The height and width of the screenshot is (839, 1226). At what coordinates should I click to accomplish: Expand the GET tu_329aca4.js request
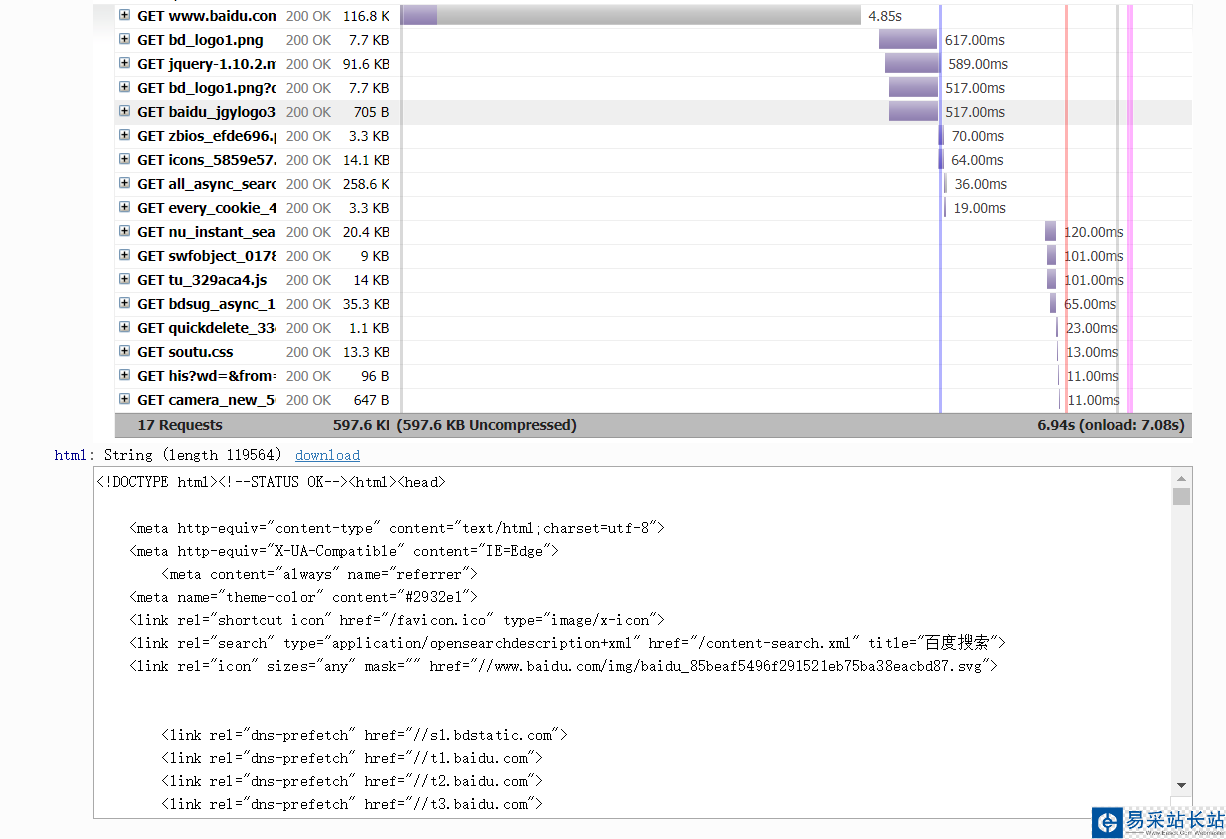click(125, 279)
